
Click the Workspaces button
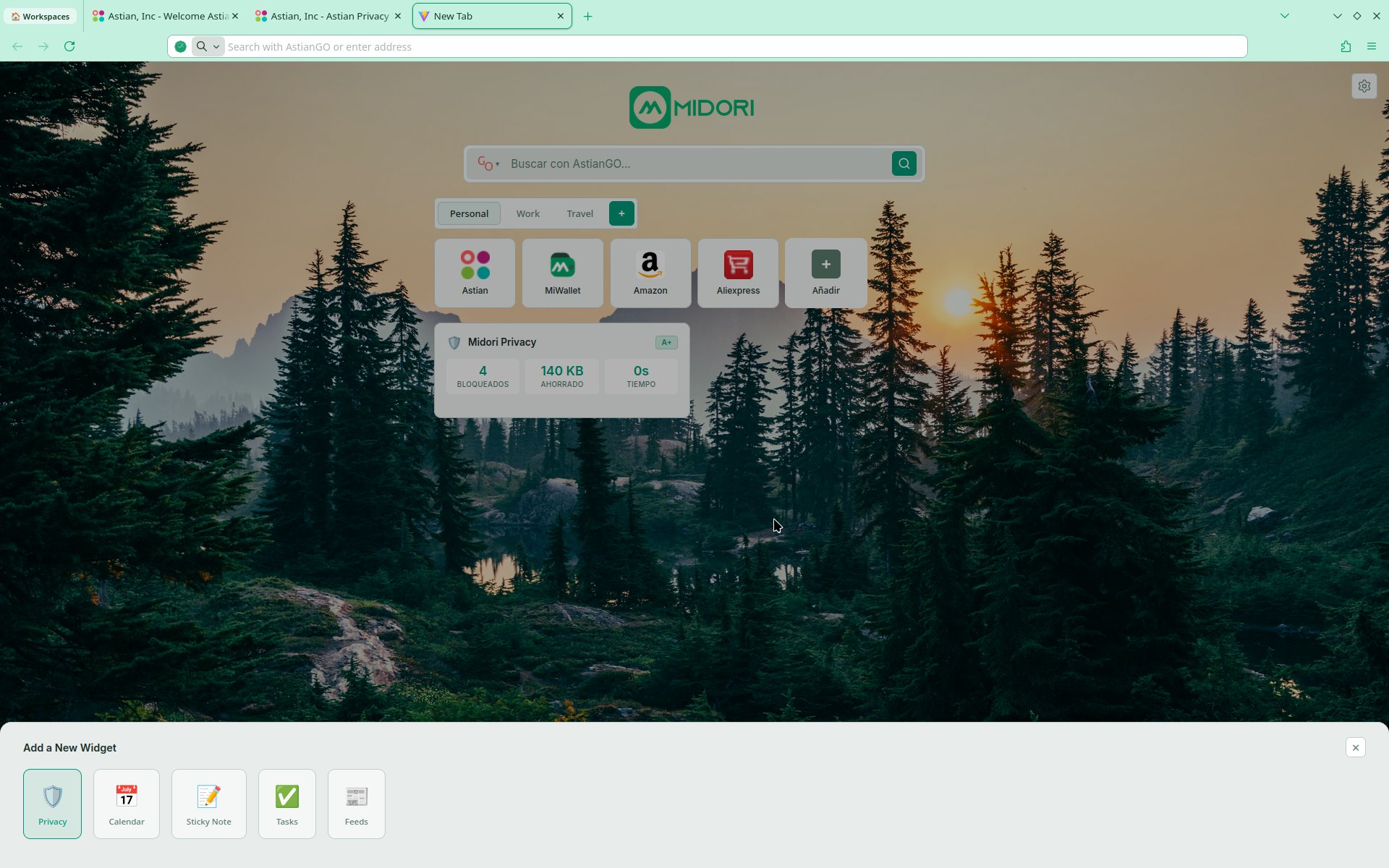coord(41,16)
